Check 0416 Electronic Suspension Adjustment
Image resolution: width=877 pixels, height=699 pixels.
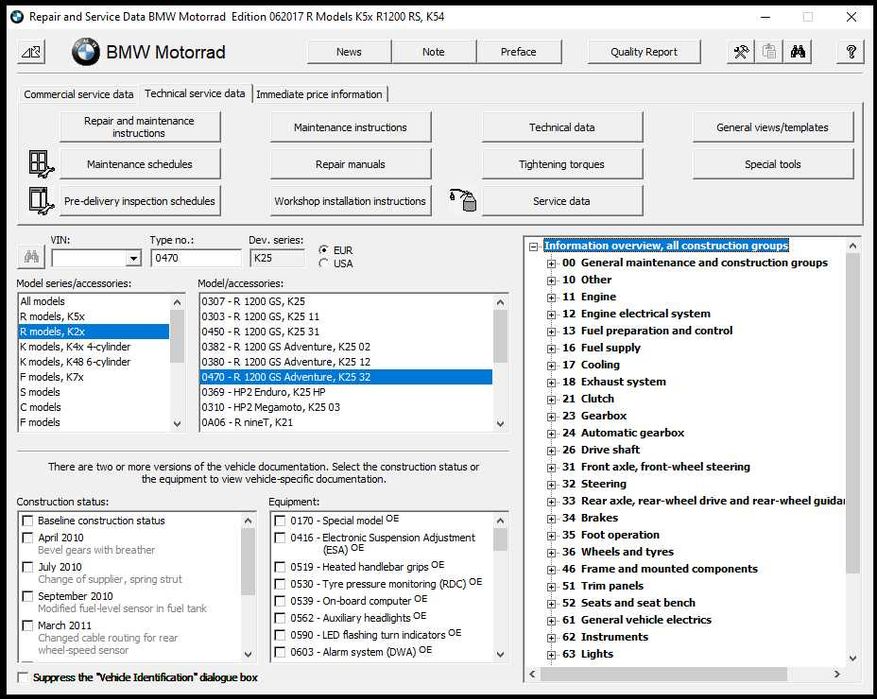(280, 538)
